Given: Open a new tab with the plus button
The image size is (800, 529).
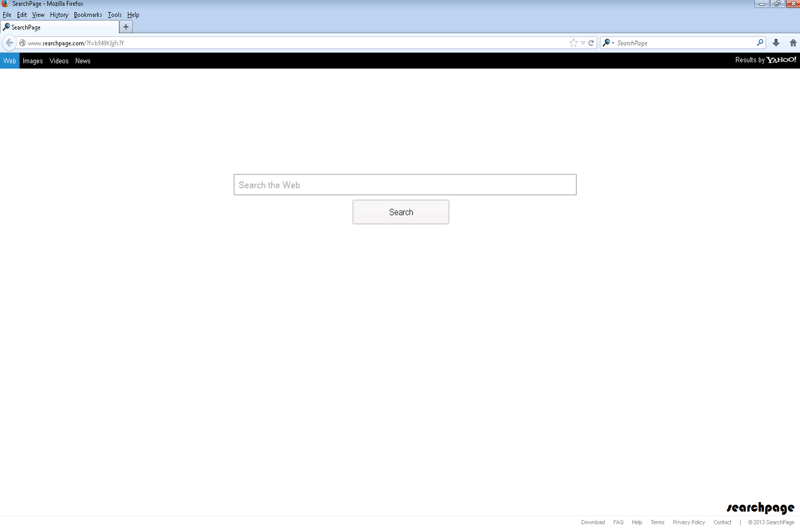Looking at the screenshot, I should 126,27.
